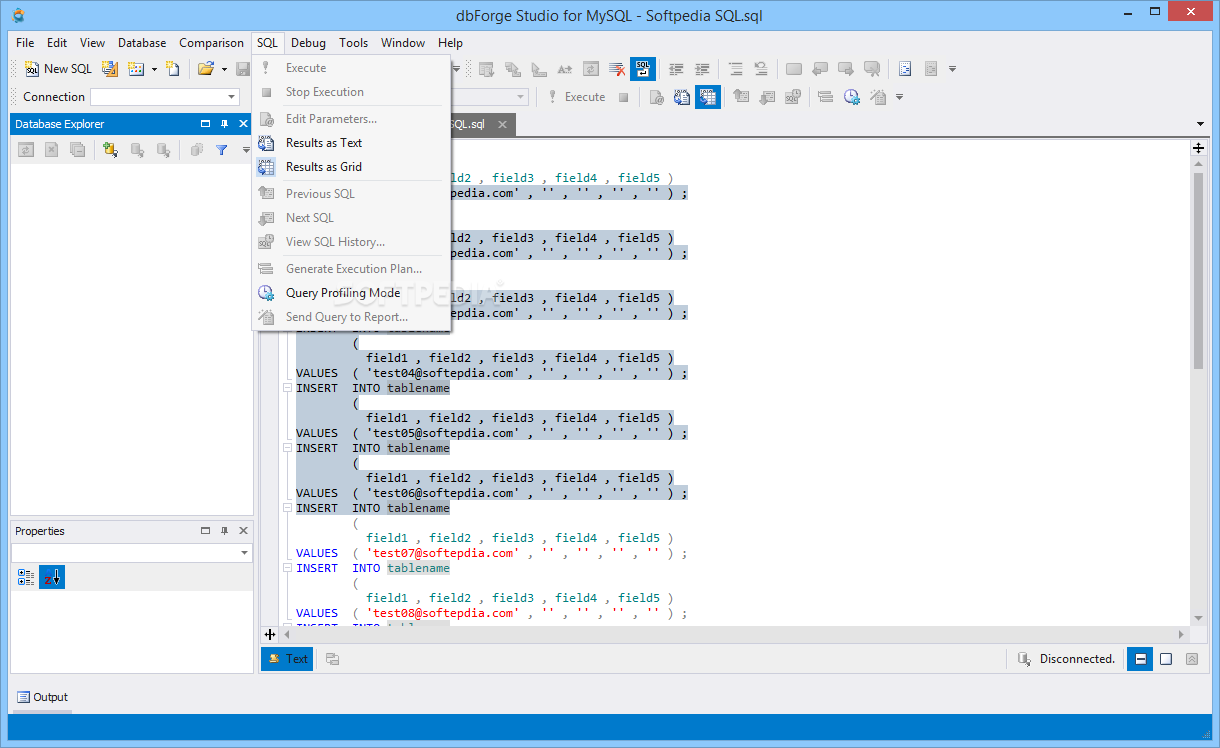Click the data view icon beside Text
1220x748 pixels.
coord(332,659)
